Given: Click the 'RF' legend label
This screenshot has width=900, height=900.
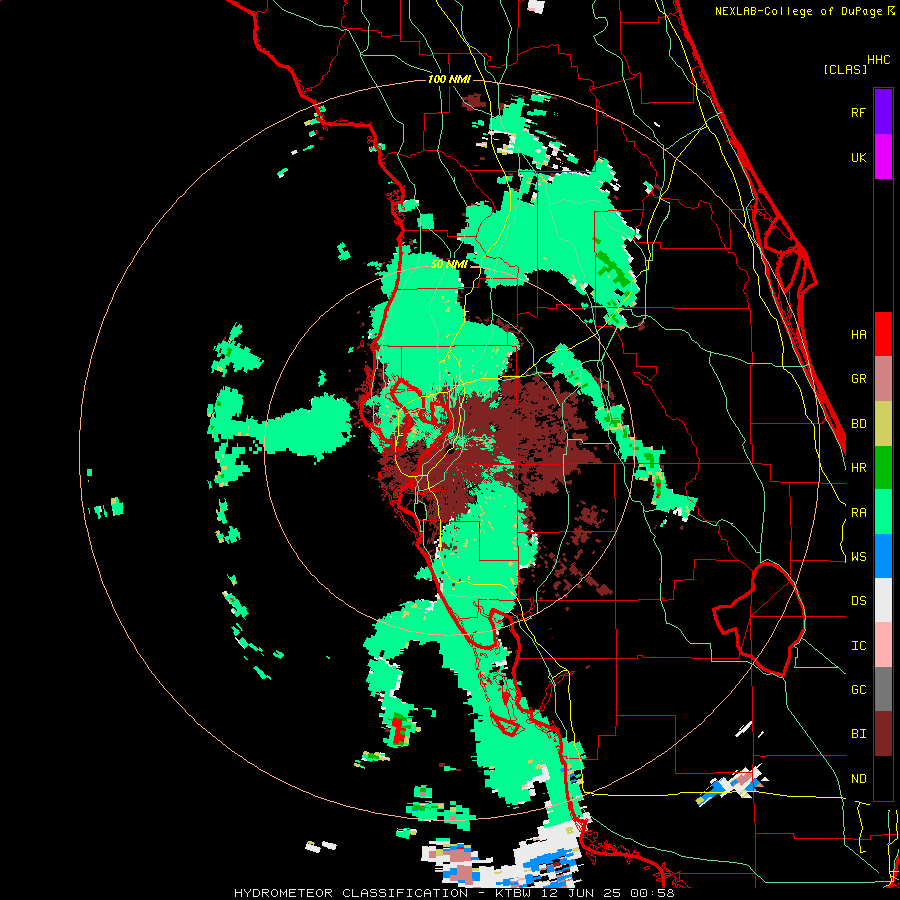Looking at the screenshot, I should tap(858, 112).
